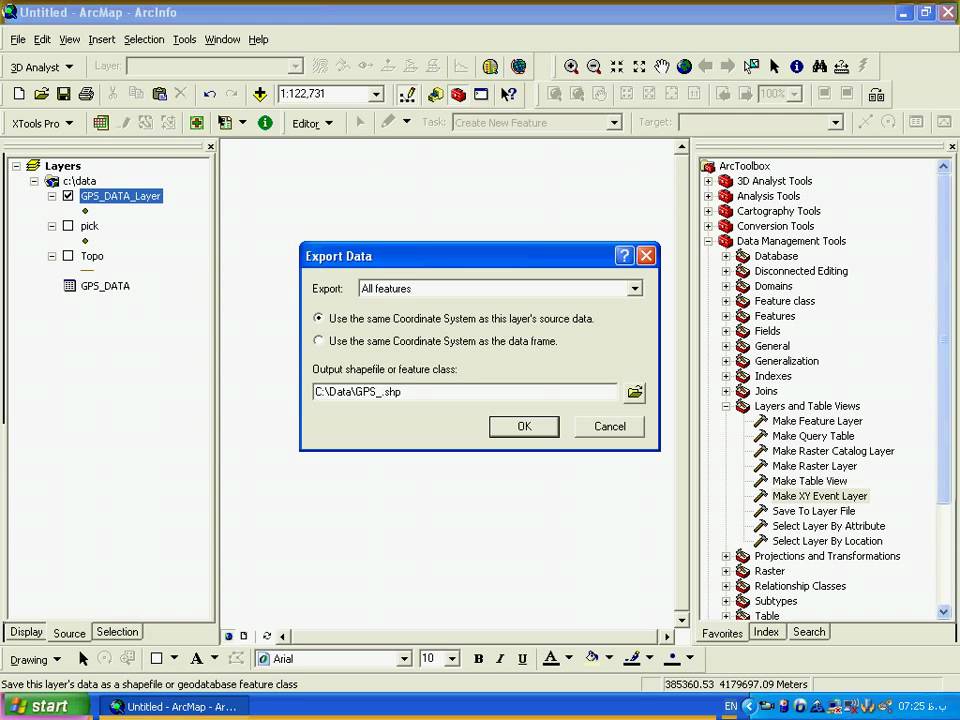Open the Editor Toolbar icon

tap(407, 94)
